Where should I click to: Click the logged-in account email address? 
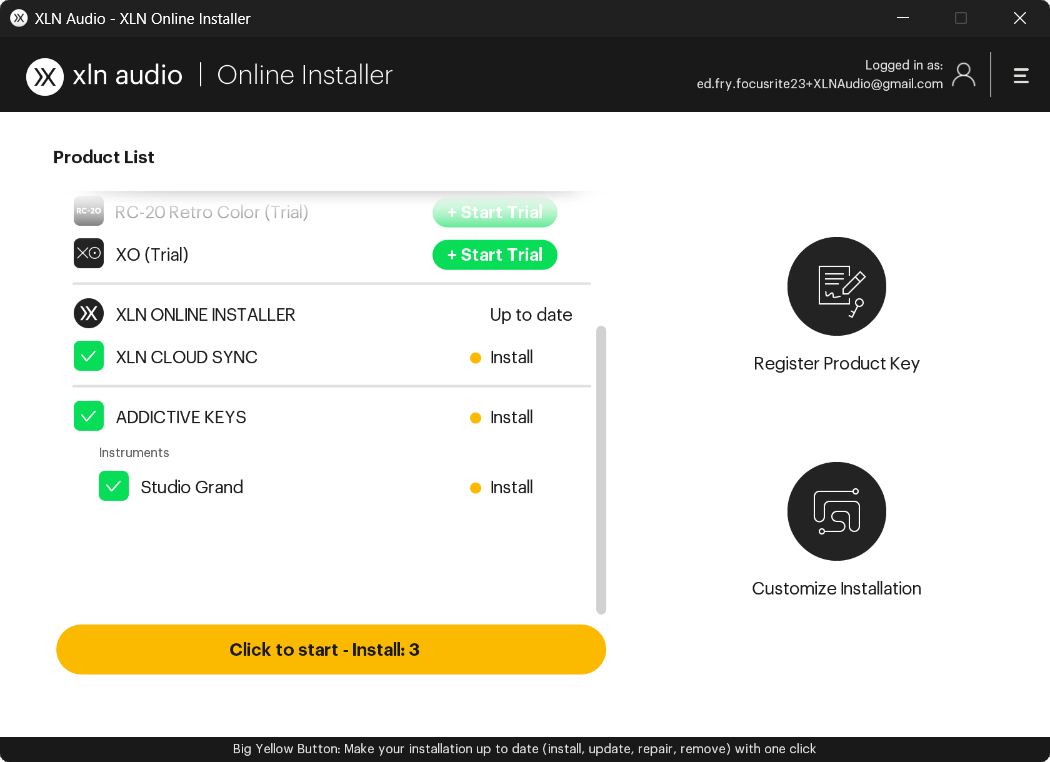819,84
